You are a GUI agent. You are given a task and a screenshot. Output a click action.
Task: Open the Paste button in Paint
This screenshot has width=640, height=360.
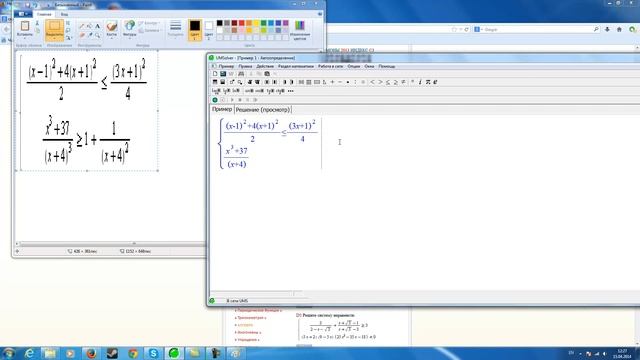(x=24, y=29)
